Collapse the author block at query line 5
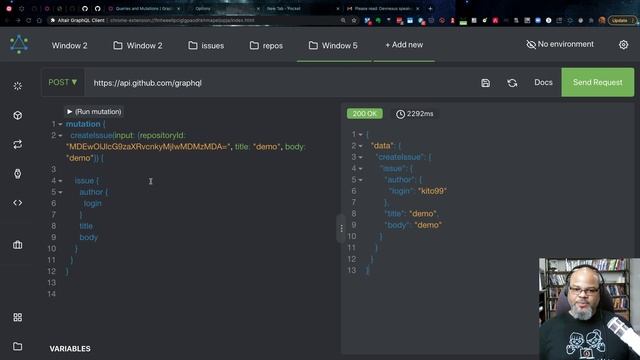 [x=60, y=192]
